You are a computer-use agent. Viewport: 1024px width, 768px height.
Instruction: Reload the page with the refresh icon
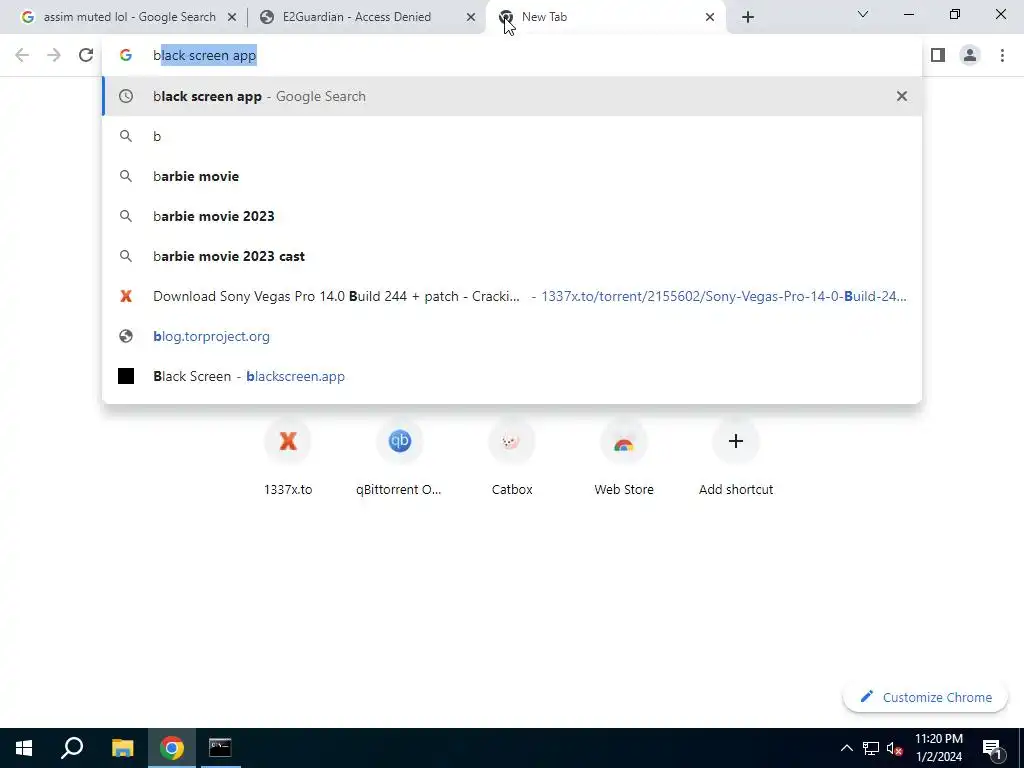pos(86,55)
